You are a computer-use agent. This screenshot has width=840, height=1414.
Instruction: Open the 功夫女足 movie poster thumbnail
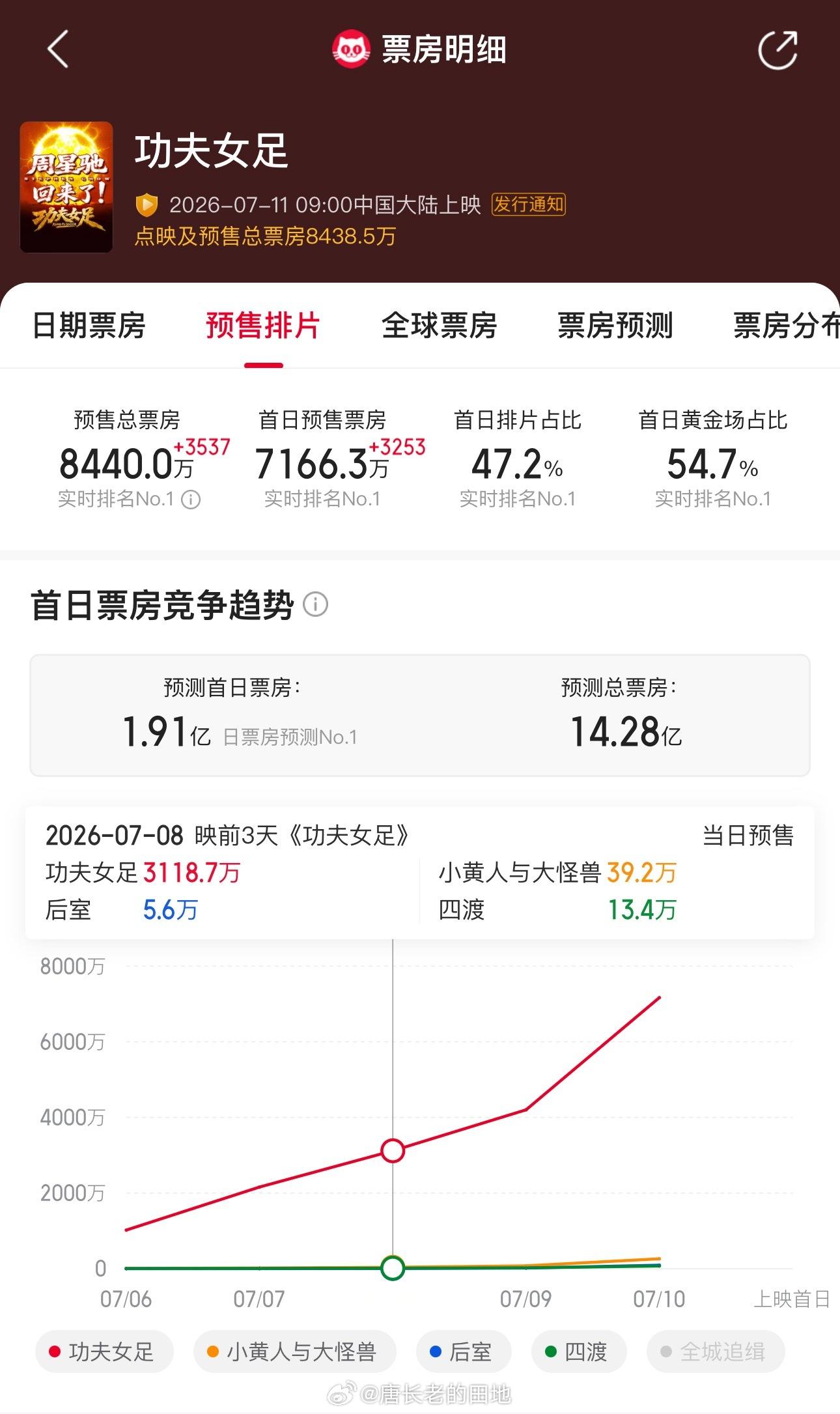tap(66, 187)
